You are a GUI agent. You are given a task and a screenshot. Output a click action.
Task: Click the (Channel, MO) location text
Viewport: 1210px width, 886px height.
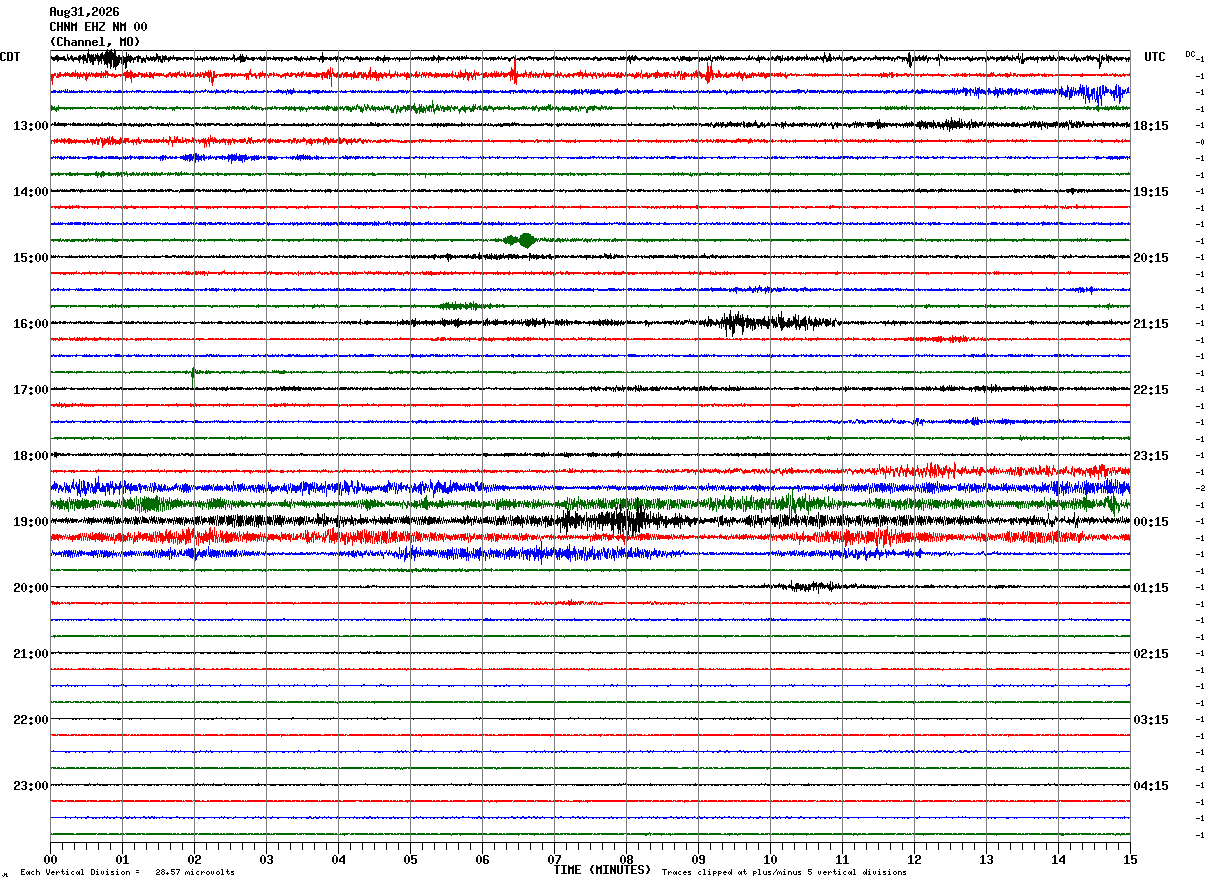[95, 42]
